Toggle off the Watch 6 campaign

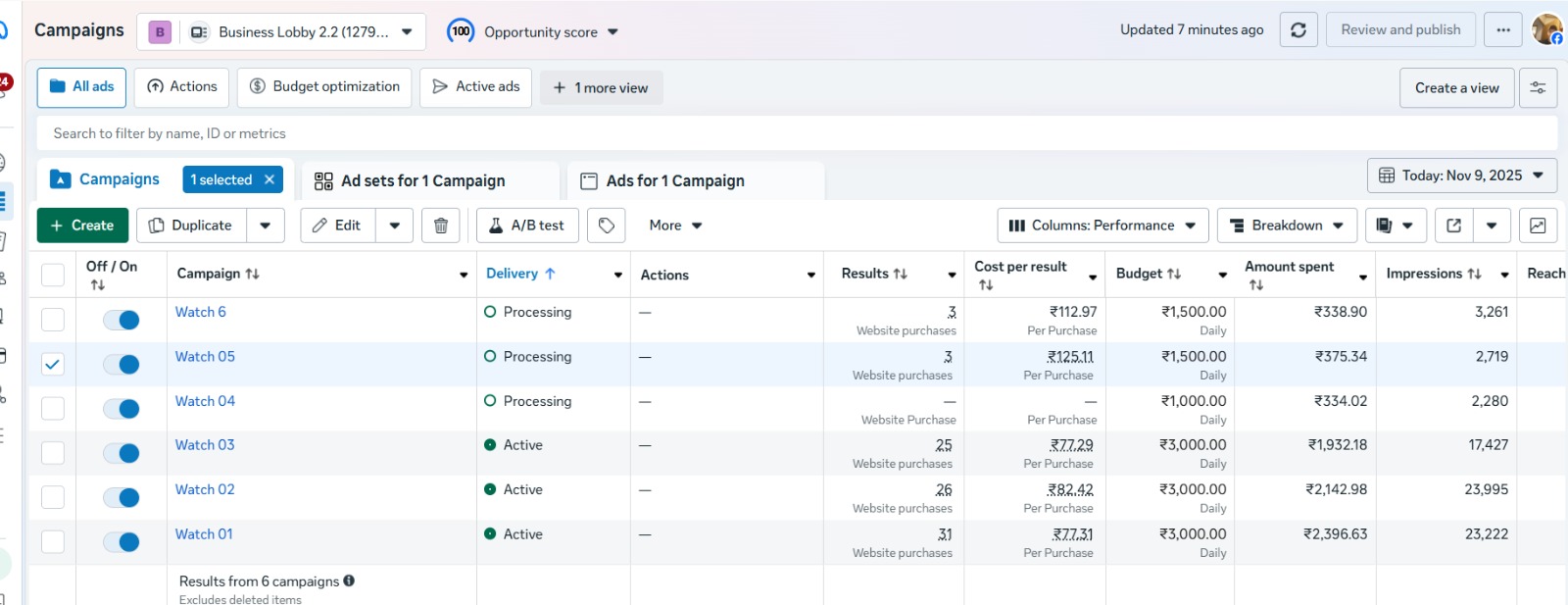point(122,320)
